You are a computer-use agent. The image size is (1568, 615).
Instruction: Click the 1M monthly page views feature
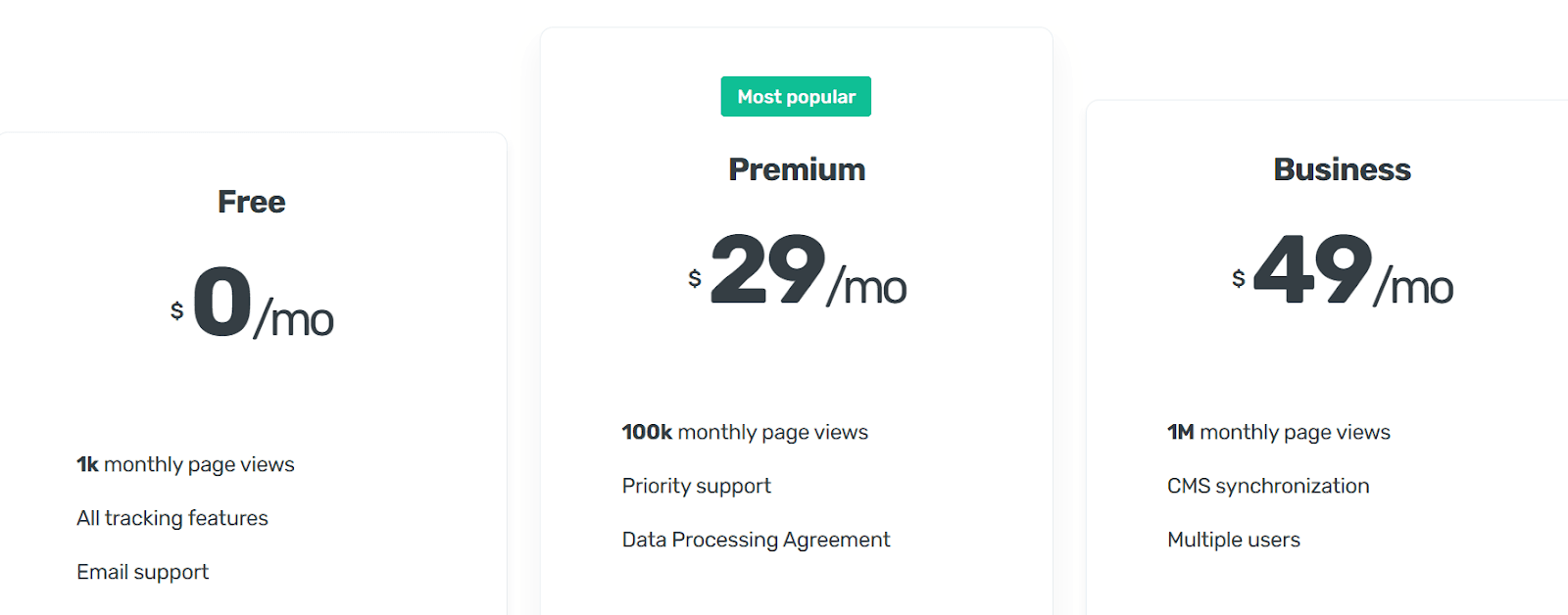click(1278, 432)
